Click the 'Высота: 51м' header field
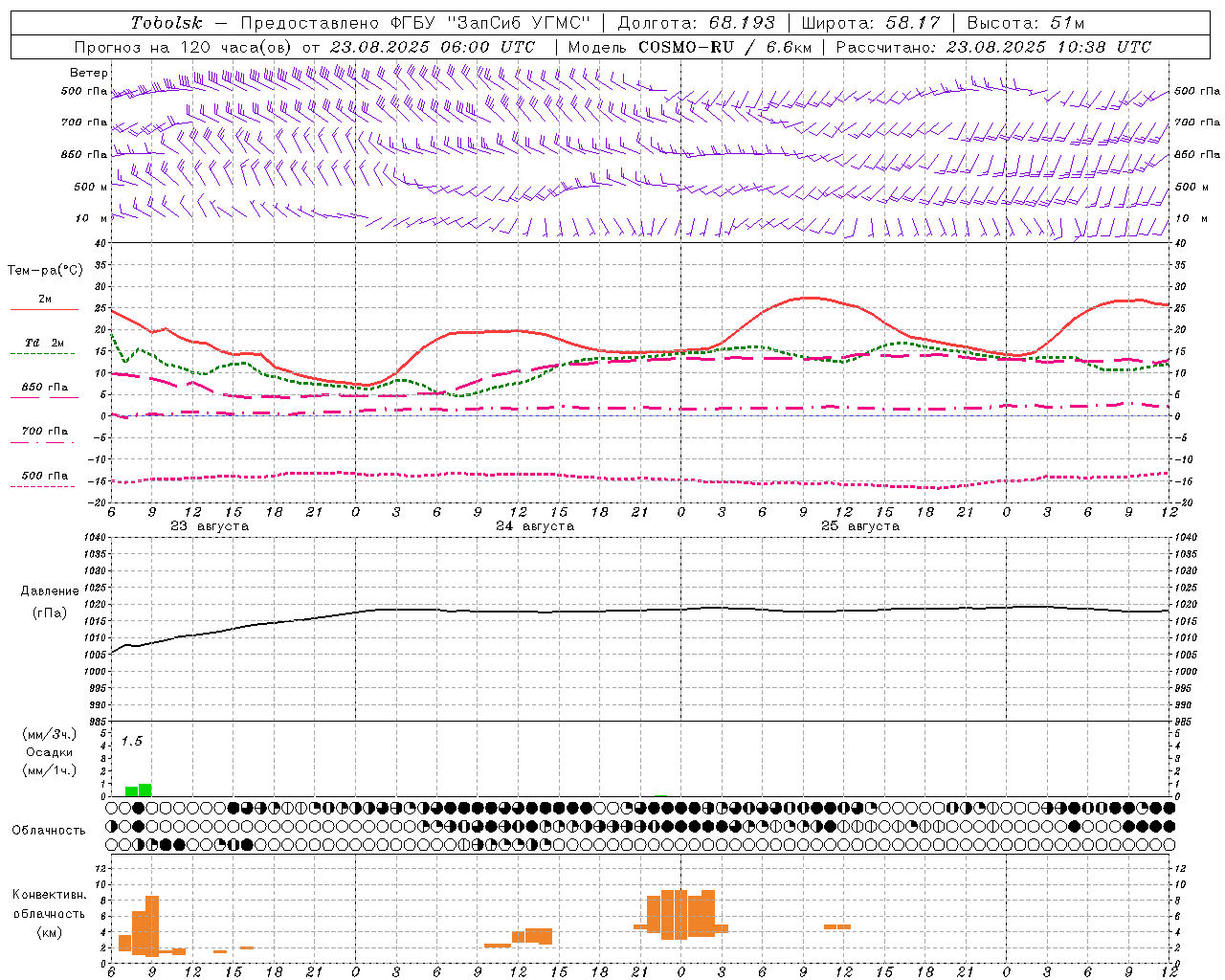The height and width of the screenshot is (980, 1225). [x=1026, y=23]
